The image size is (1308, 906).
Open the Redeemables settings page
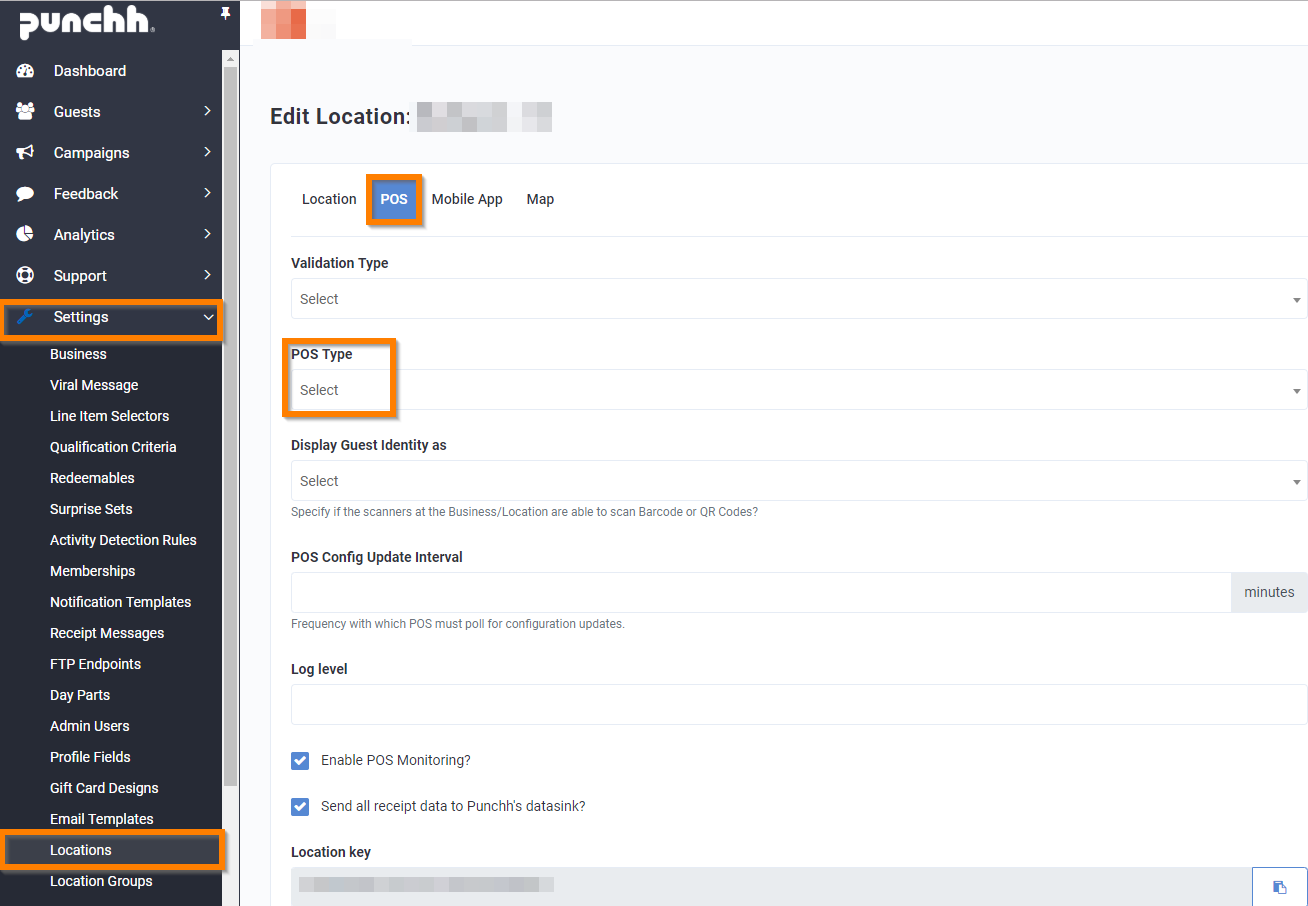point(92,478)
